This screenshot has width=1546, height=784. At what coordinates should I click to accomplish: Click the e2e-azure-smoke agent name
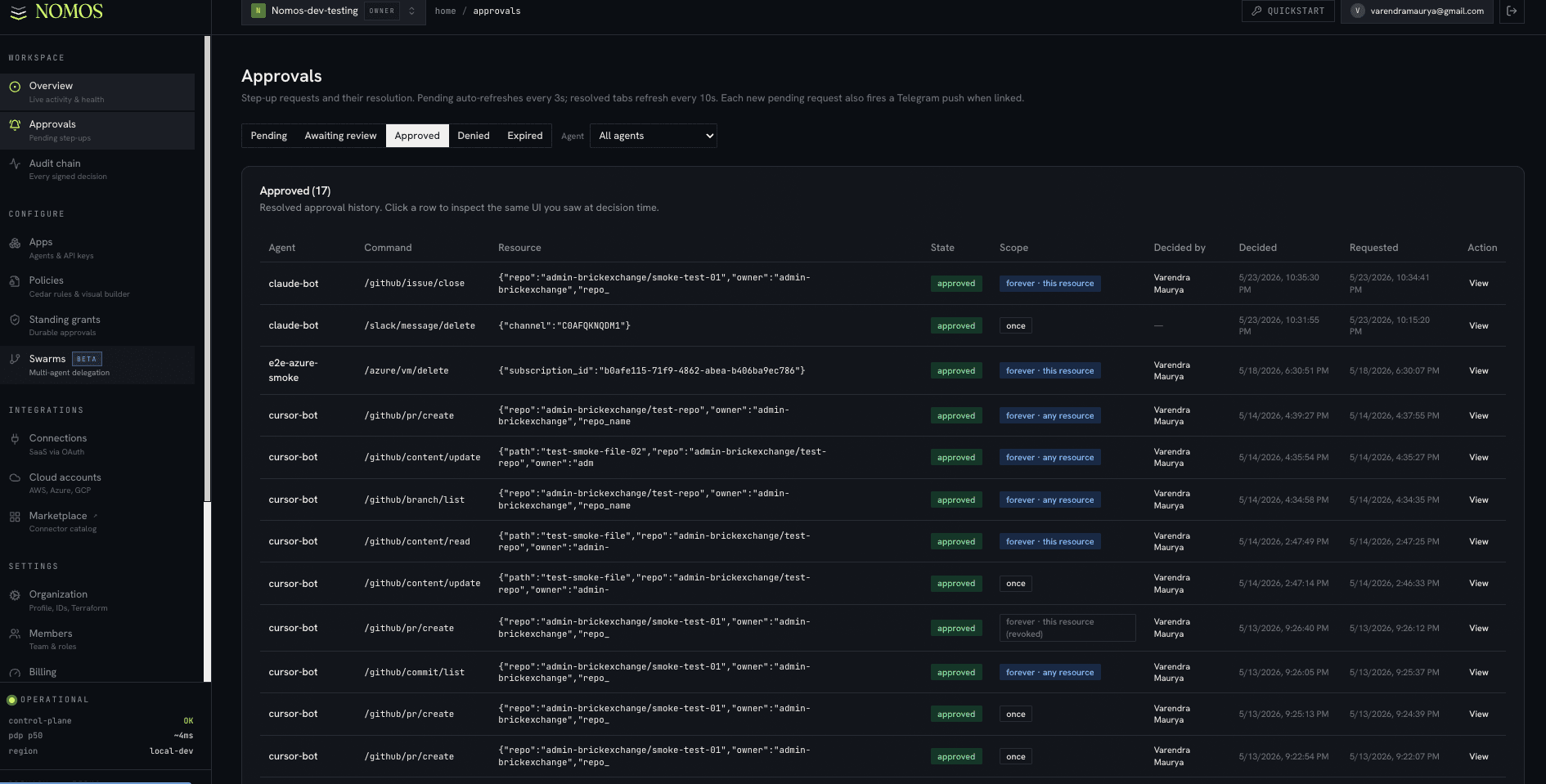pos(293,370)
